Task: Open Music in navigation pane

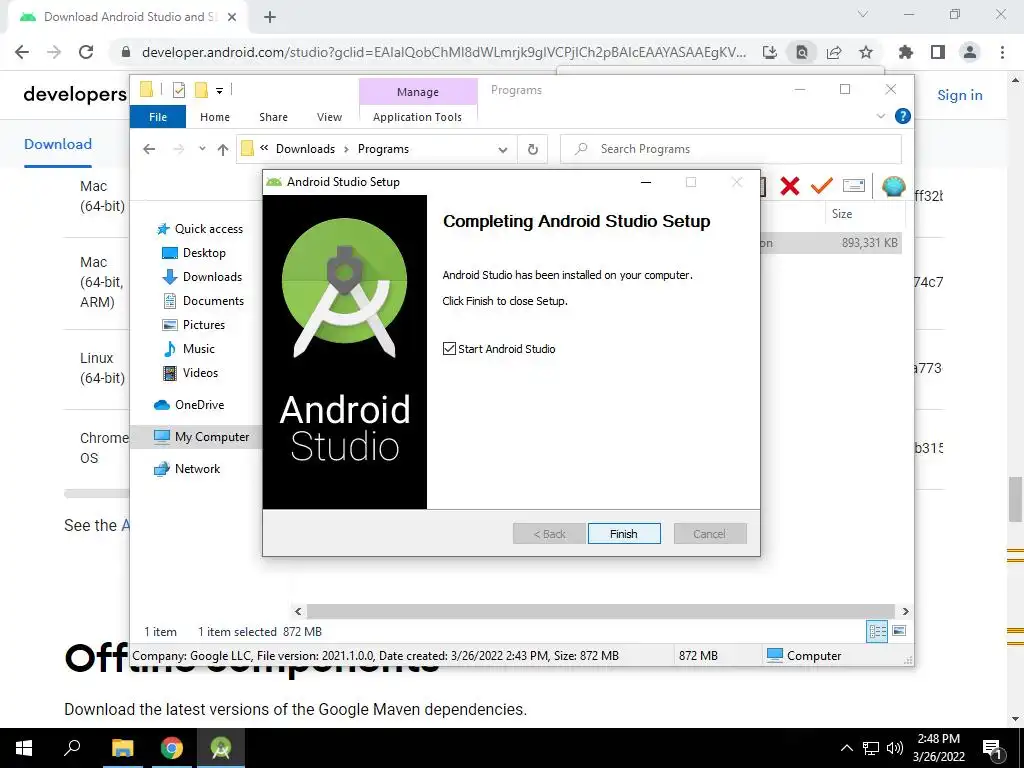Action: (x=188, y=349)
